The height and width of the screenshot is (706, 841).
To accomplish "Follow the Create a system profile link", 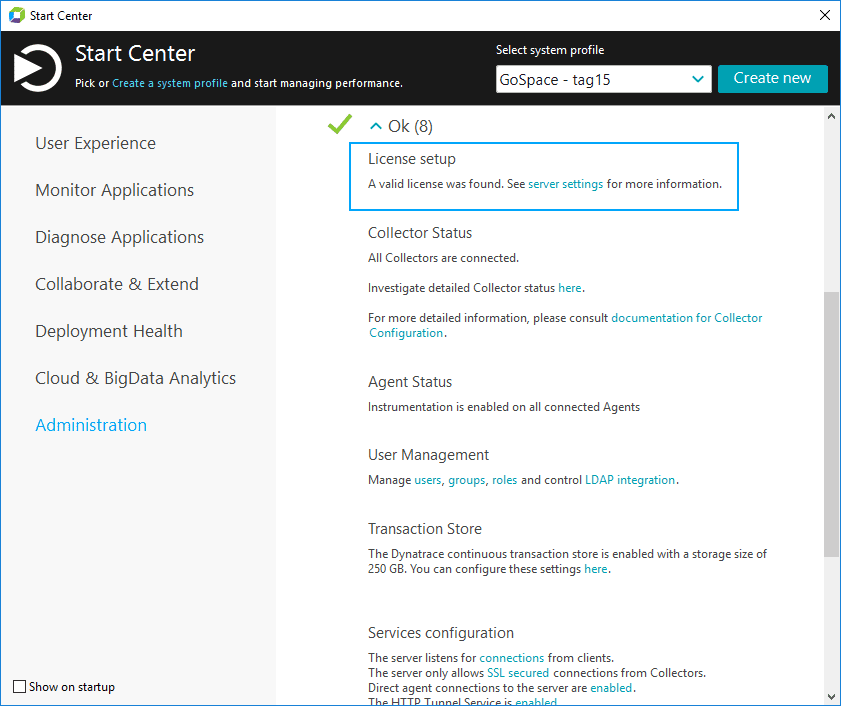I will (169, 83).
